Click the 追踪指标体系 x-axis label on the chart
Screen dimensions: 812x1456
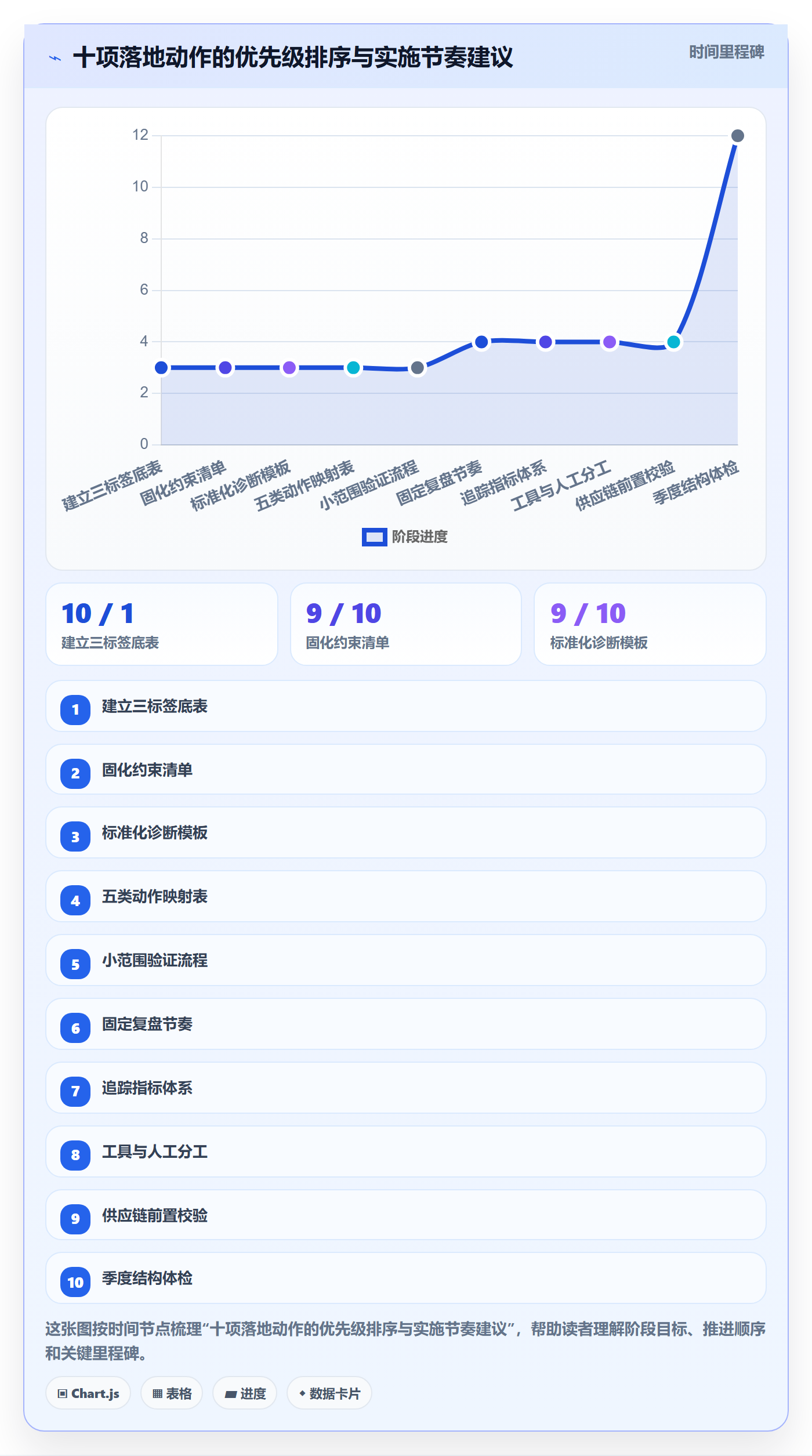pyautogui.click(x=503, y=483)
